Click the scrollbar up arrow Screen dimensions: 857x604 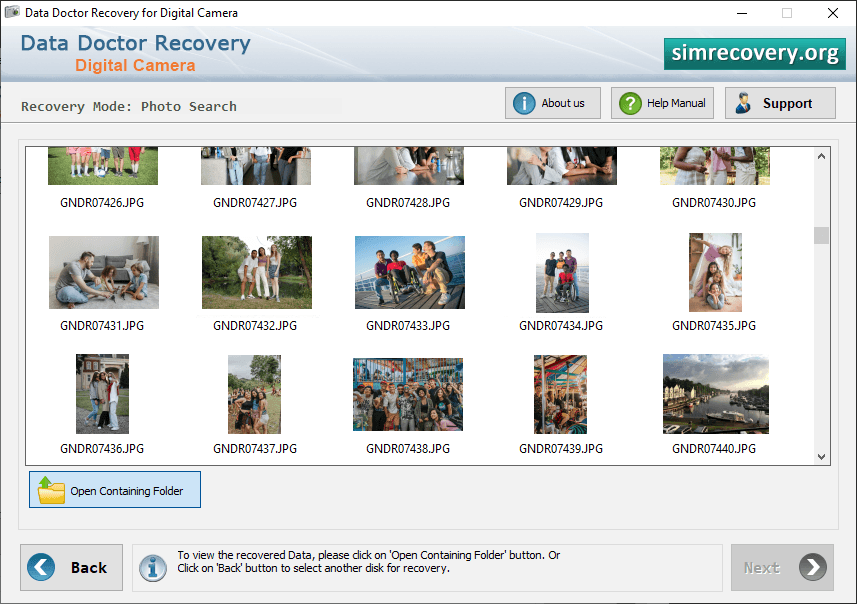pyautogui.click(x=821, y=156)
